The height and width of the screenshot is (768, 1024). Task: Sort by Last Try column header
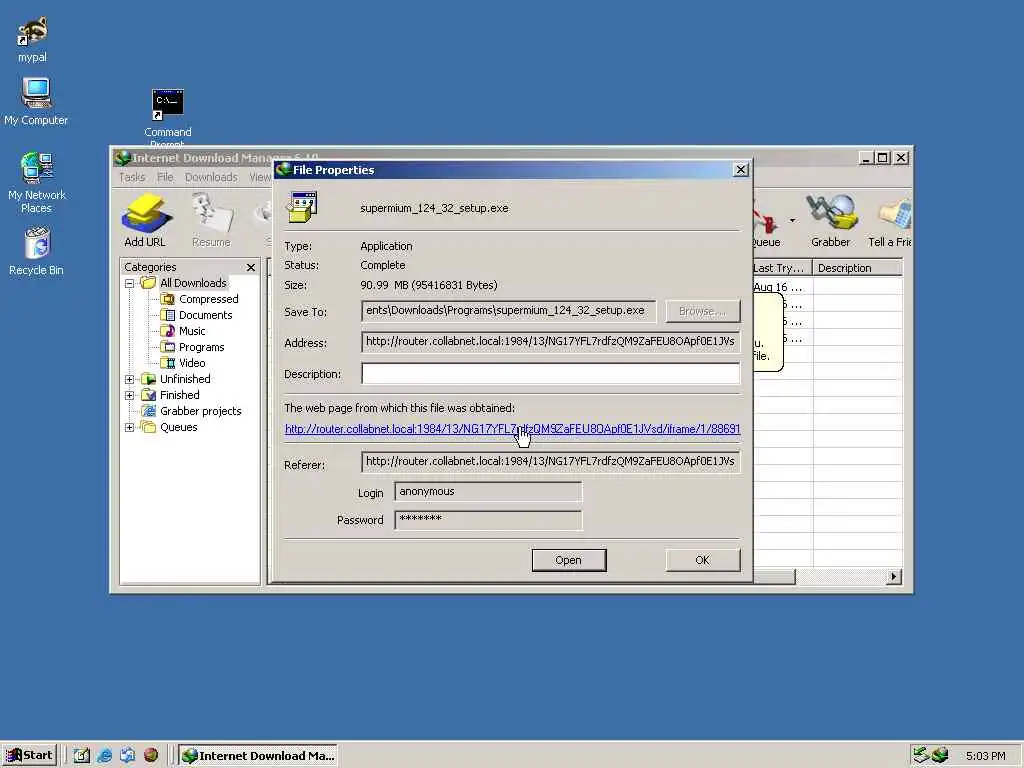tap(782, 268)
